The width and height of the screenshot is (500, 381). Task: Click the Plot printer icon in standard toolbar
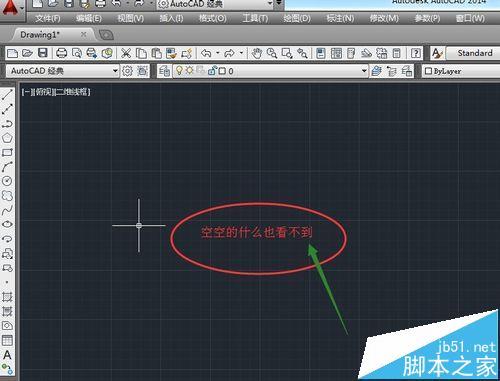pos(61,53)
